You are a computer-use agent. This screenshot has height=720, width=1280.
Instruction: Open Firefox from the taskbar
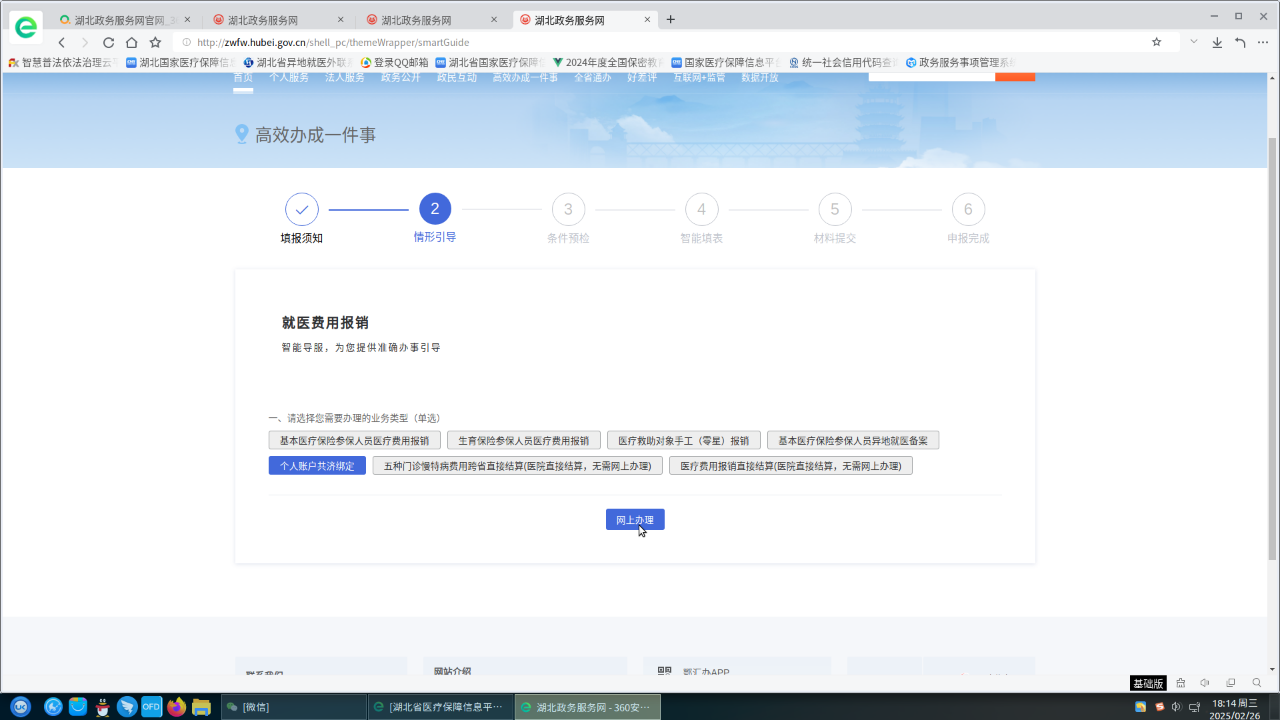(x=176, y=707)
